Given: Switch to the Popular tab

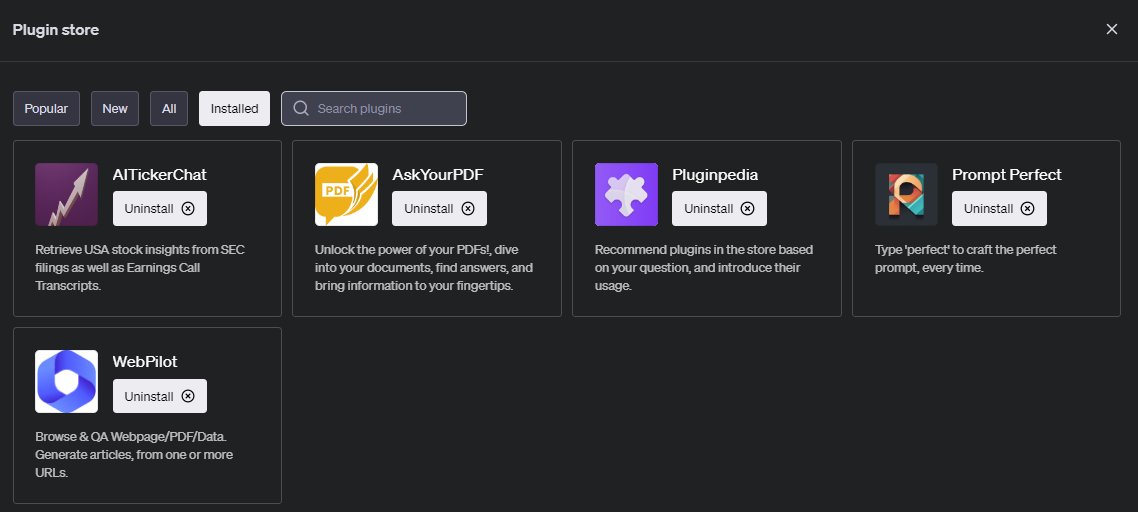Looking at the screenshot, I should point(46,108).
